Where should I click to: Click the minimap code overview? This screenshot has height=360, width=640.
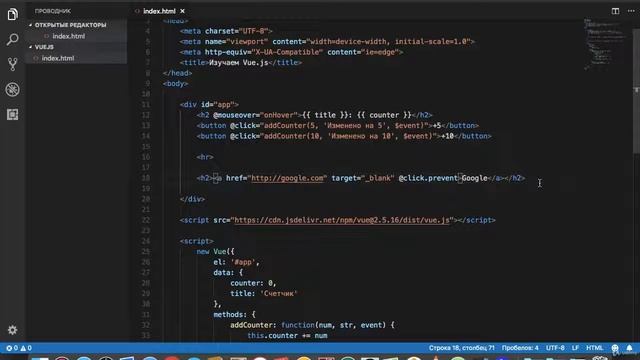click(x=604, y=45)
